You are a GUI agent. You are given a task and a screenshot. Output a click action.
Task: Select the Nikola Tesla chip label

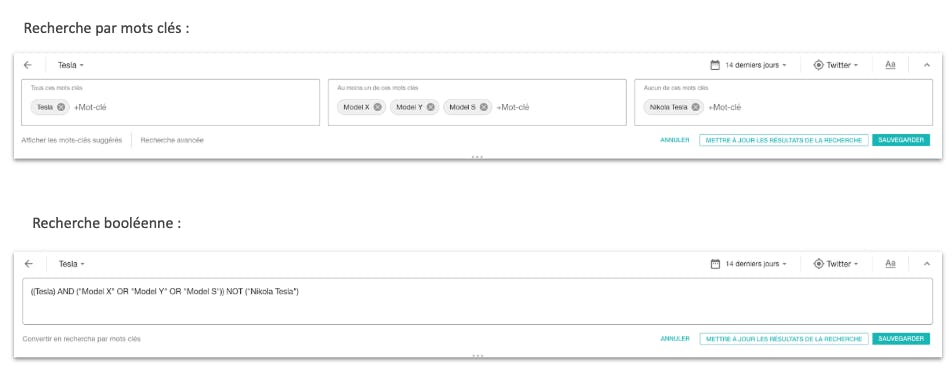668,107
